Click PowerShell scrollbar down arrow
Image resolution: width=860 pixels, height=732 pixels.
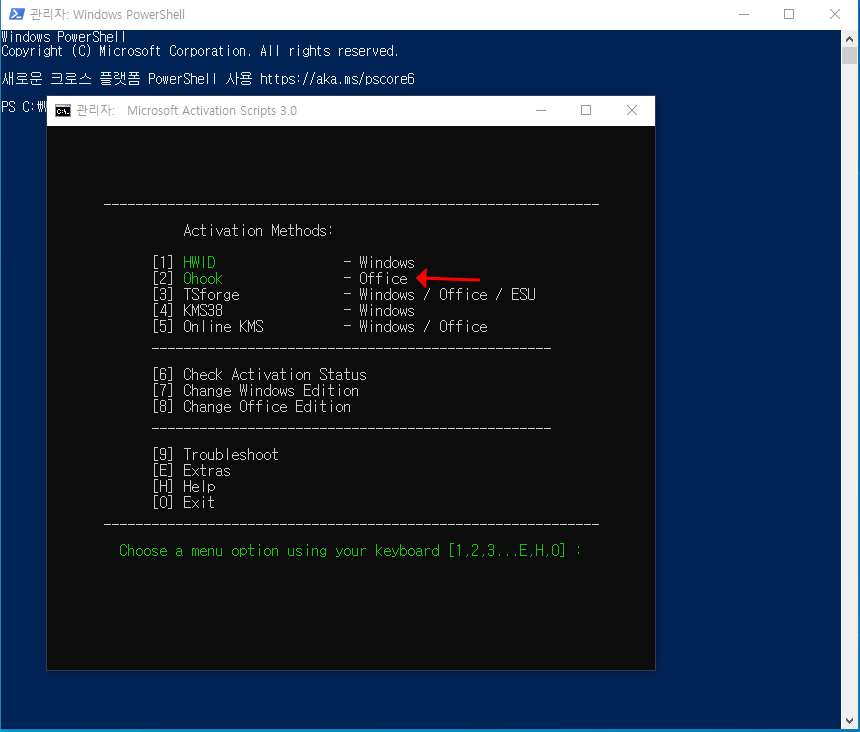click(849, 720)
